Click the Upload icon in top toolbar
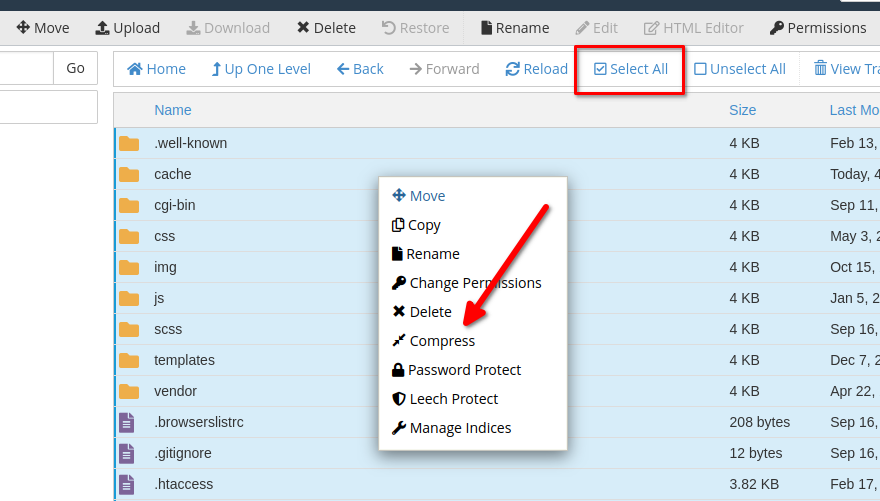The height and width of the screenshot is (501, 880). click(x=102, y=28)
